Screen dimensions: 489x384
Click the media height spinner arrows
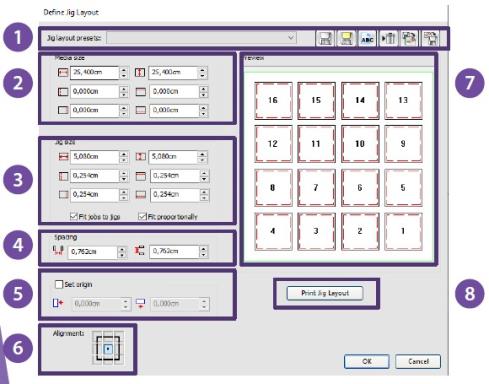[203, 73]
